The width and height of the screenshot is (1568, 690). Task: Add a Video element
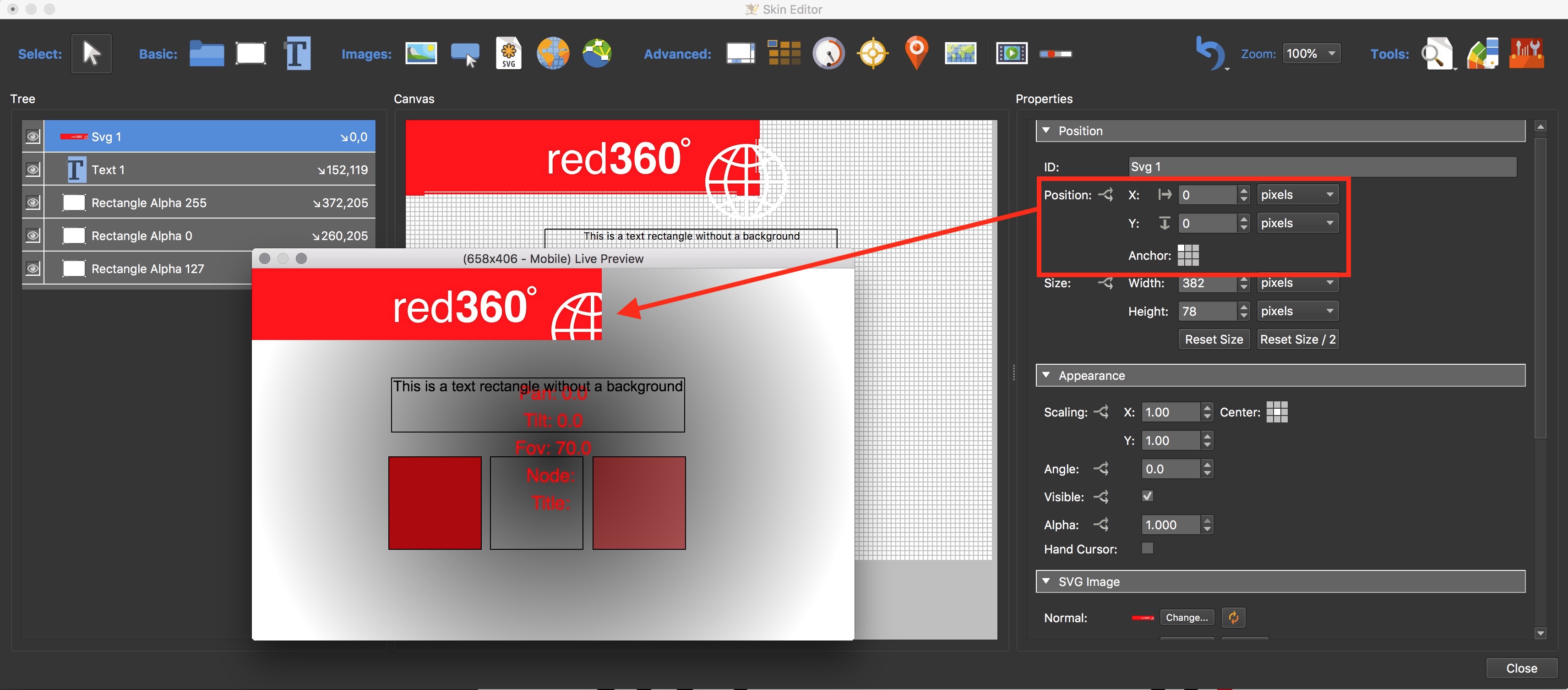pyautogui.click(x=1012, y=54)
